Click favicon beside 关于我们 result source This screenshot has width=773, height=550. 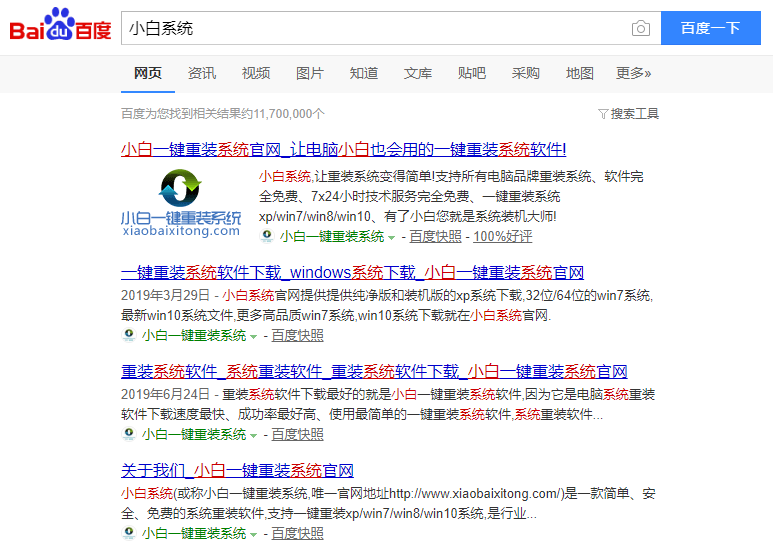[x=129, y=533]
